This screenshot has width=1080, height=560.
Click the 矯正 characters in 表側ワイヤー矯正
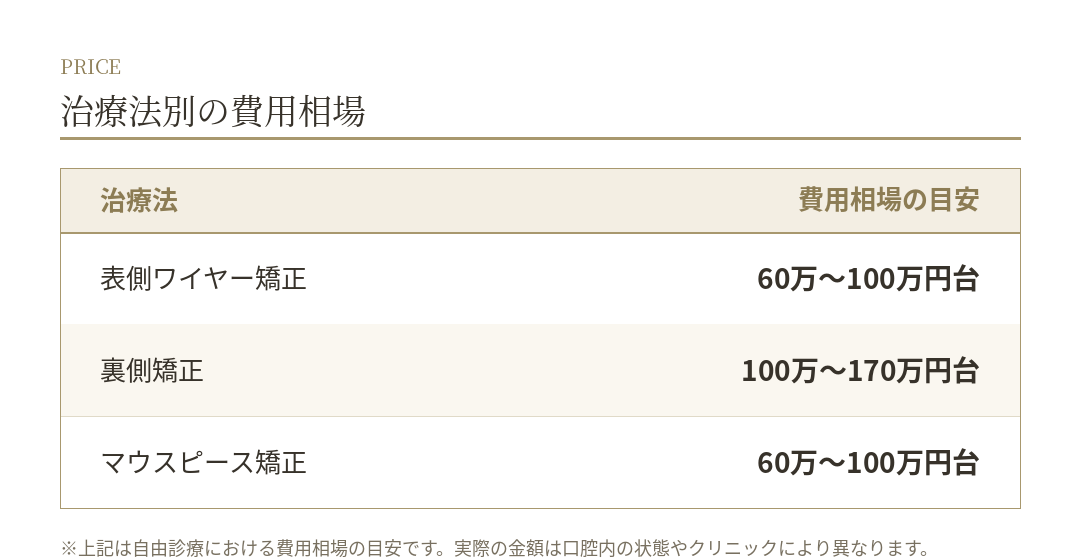click(x=280, y=278)
